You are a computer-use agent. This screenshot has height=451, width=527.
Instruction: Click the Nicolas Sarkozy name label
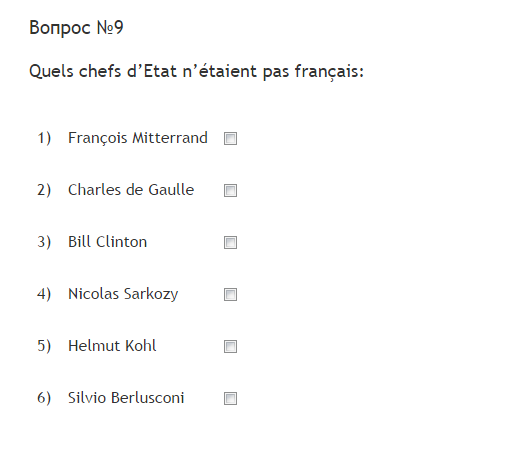click(x=123, y=294)
